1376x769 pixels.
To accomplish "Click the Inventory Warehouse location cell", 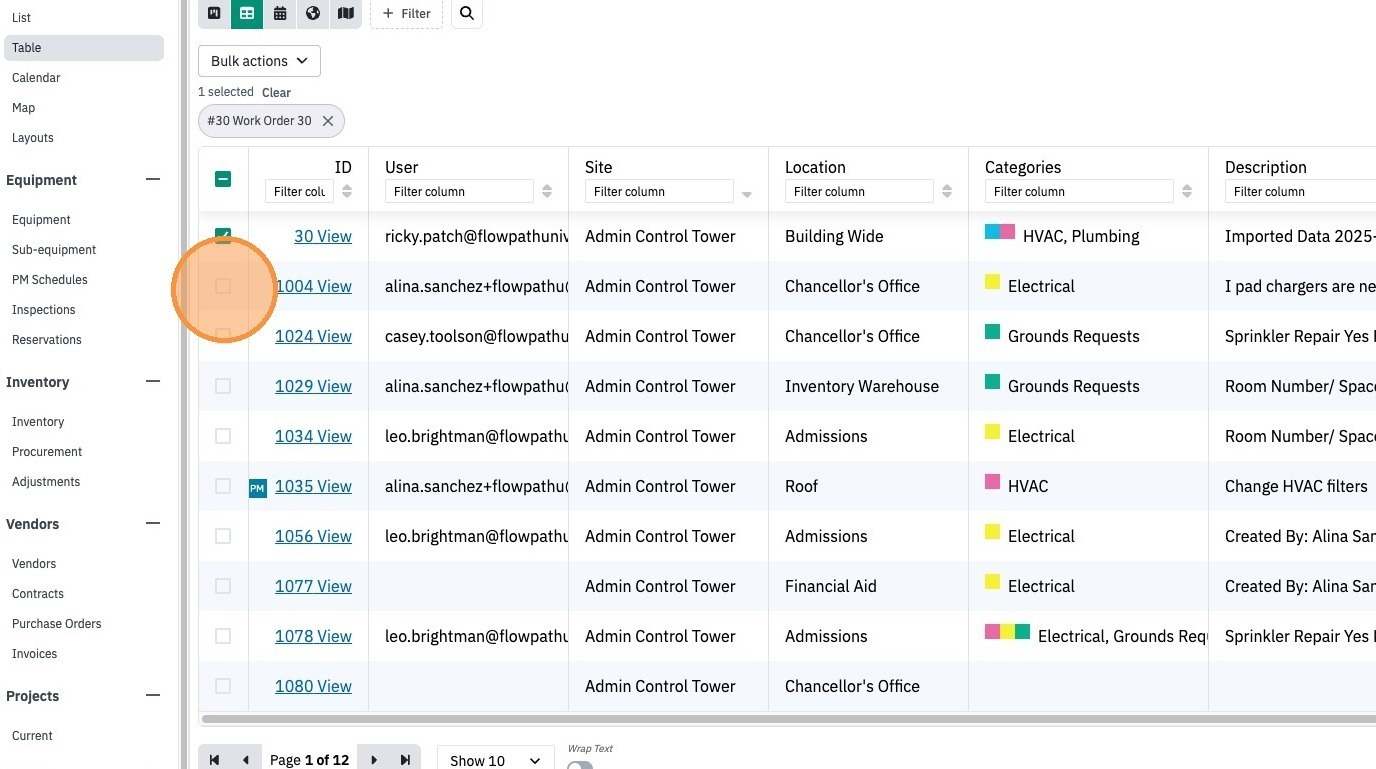I will click(862, 386).
